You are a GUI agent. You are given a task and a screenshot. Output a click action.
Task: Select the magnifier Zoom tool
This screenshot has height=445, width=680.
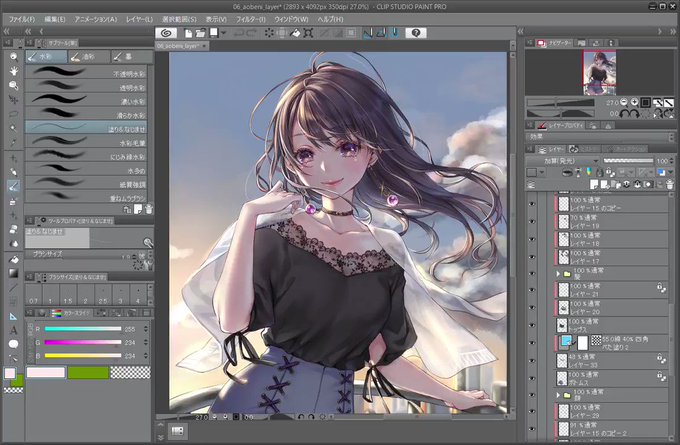point(13,57)
